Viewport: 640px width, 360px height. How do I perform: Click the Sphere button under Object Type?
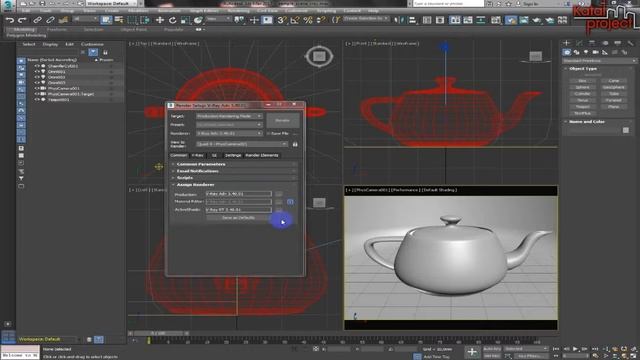pos(582,87)
